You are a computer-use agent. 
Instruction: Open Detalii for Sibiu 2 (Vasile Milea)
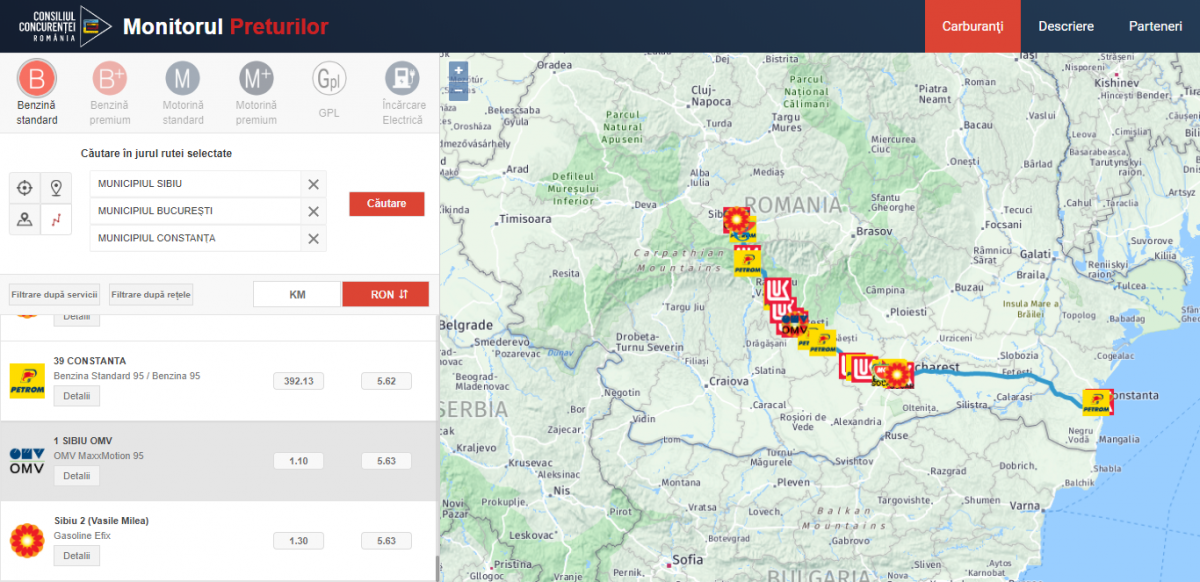click(x=77, y=556)
